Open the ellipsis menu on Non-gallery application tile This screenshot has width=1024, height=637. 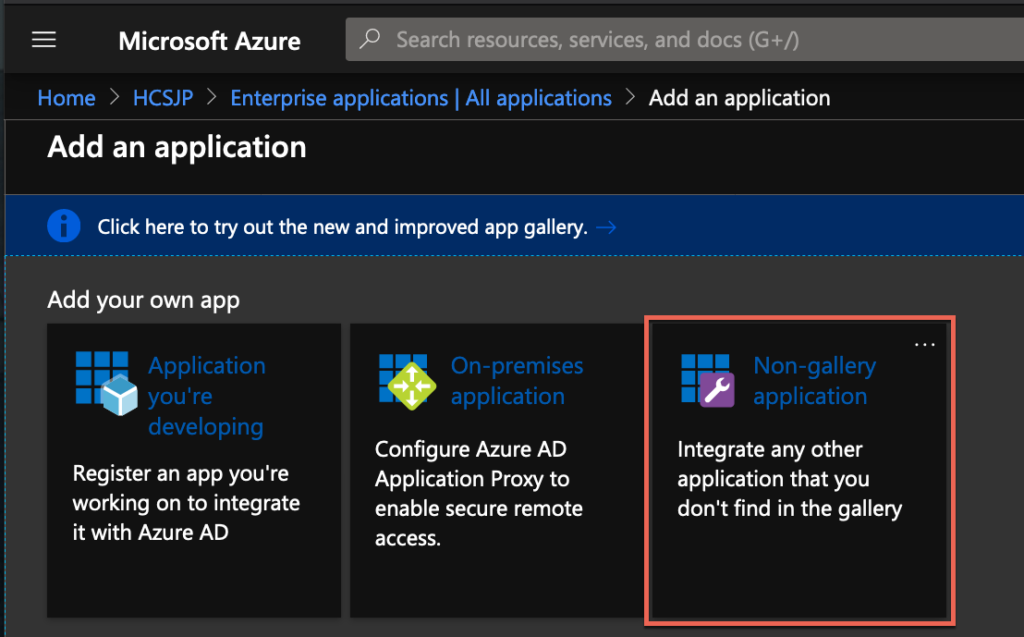tap(925, 344)
